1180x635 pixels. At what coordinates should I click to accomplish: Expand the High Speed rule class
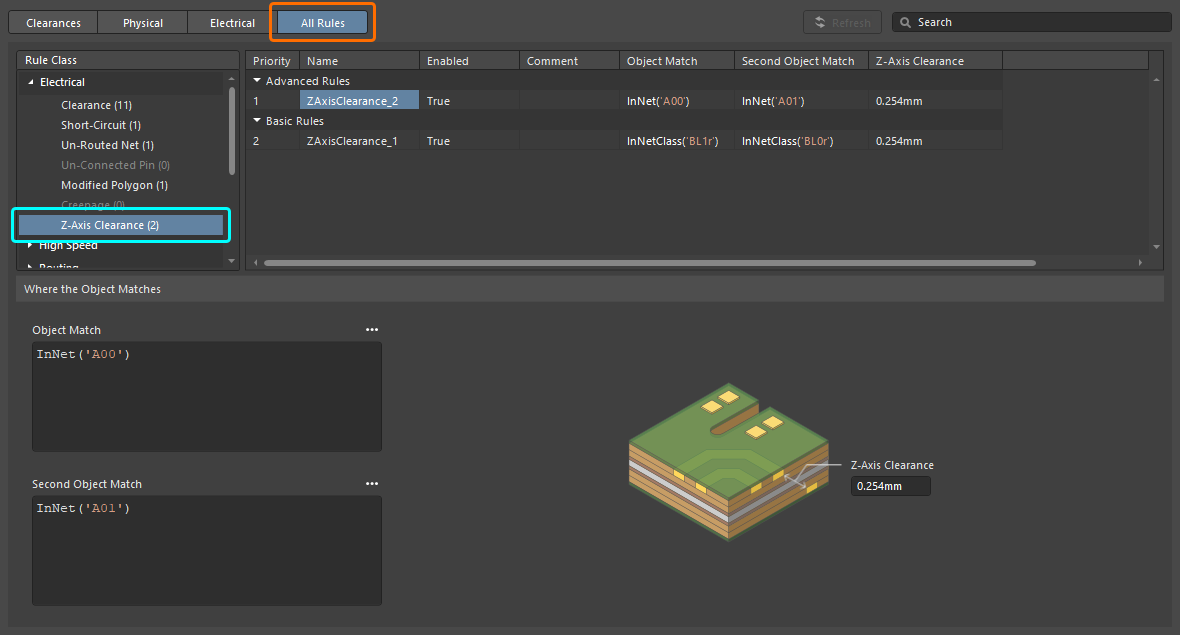(30, 245)
